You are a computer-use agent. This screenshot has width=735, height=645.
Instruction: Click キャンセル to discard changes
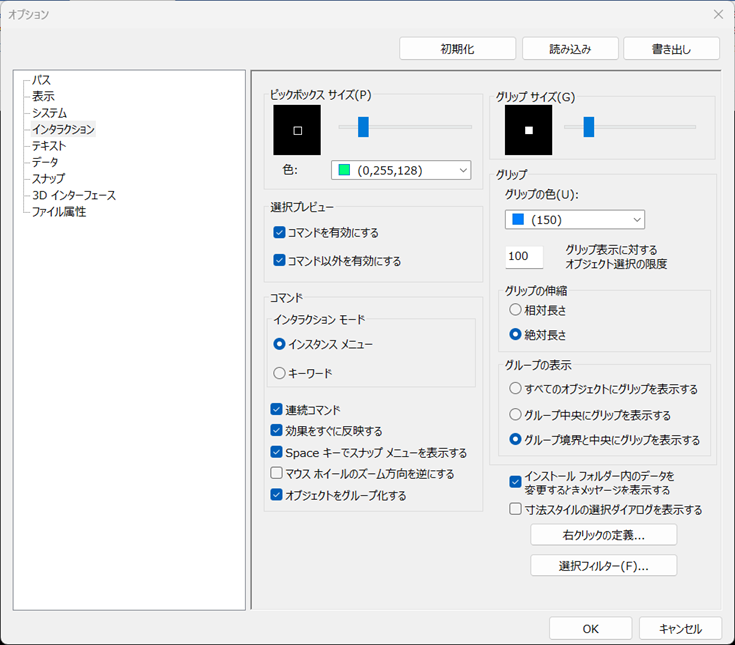coord(680,629)
